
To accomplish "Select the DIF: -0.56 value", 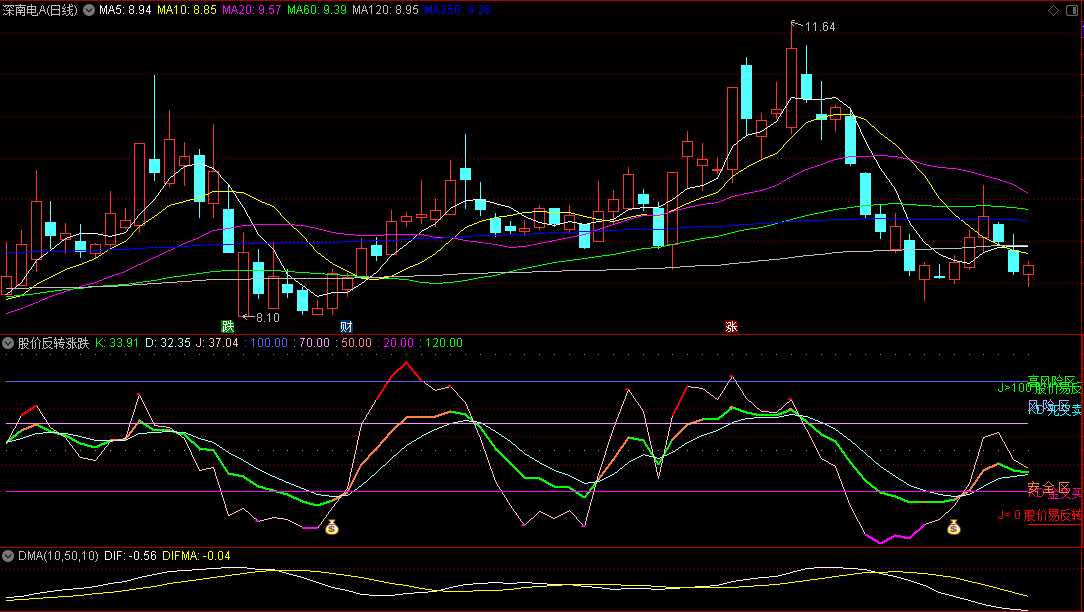I will (130, 556).
